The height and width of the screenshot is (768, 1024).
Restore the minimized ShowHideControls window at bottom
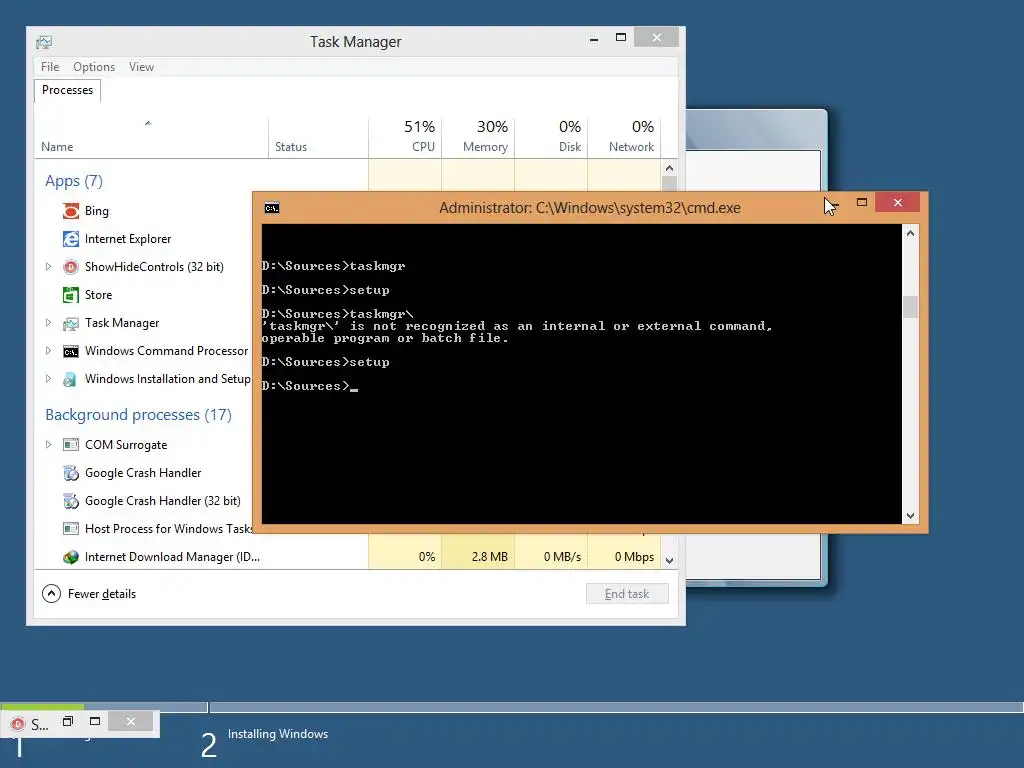coord(67,722)
